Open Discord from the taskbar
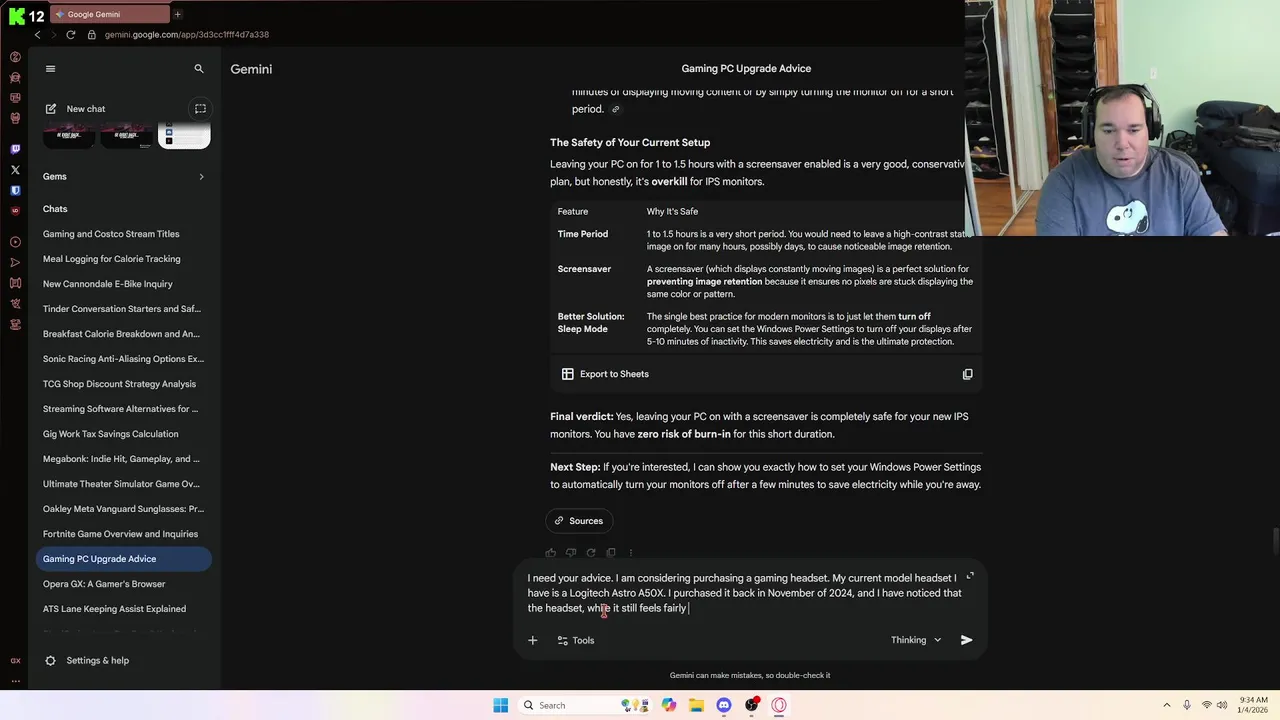Viewport: 1280px width, 720px height. tap(724, 705)
